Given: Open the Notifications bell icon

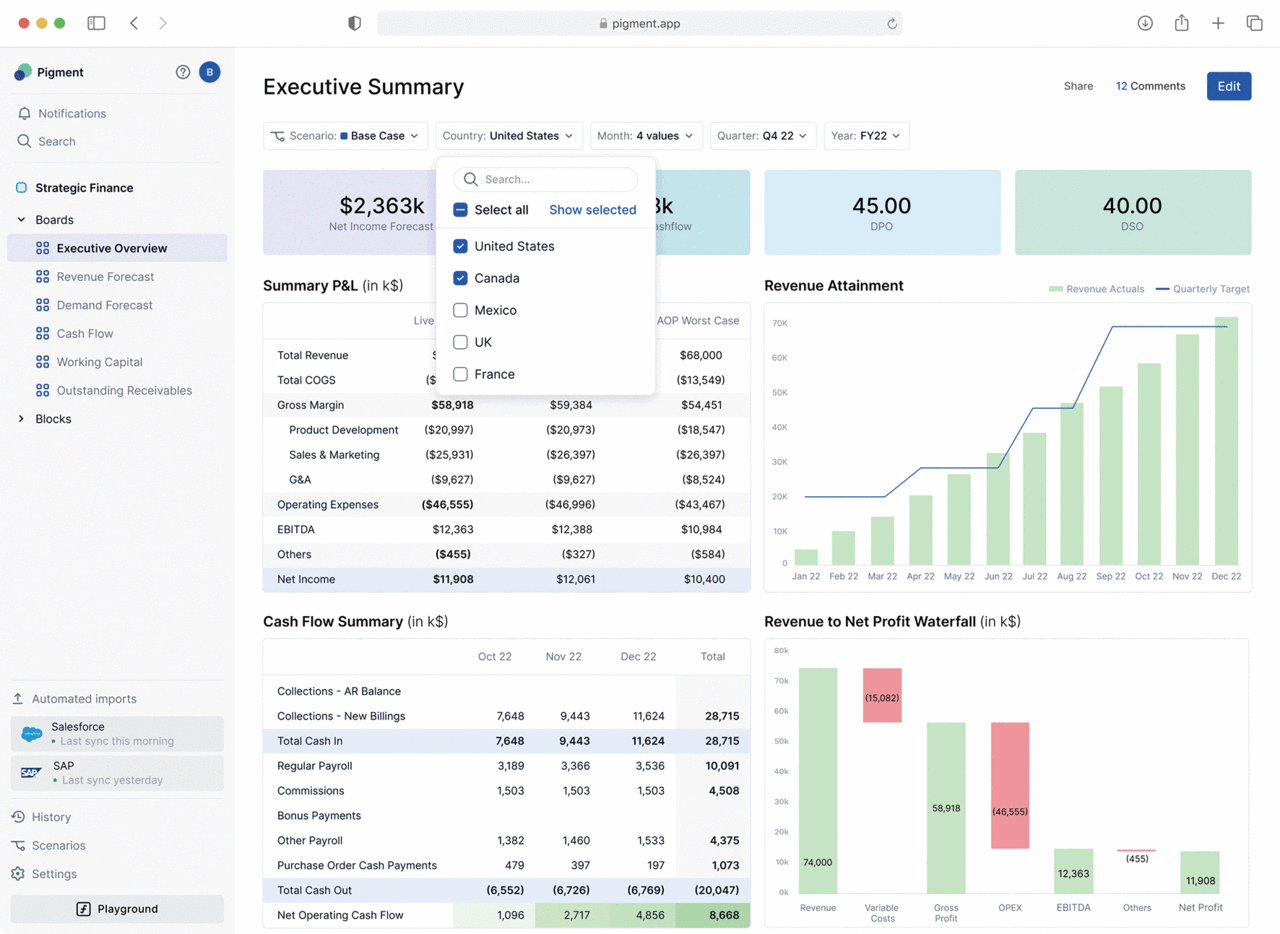Looking at the screenshot, I should [24, 114].
